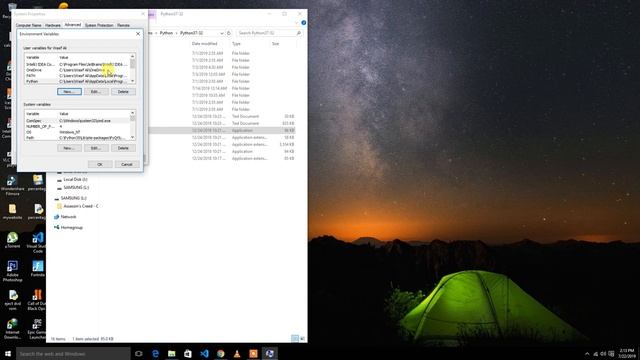This screenshot has height=360, width=640.
Task: Click the taskbar search box
Action: click(73, 353)
